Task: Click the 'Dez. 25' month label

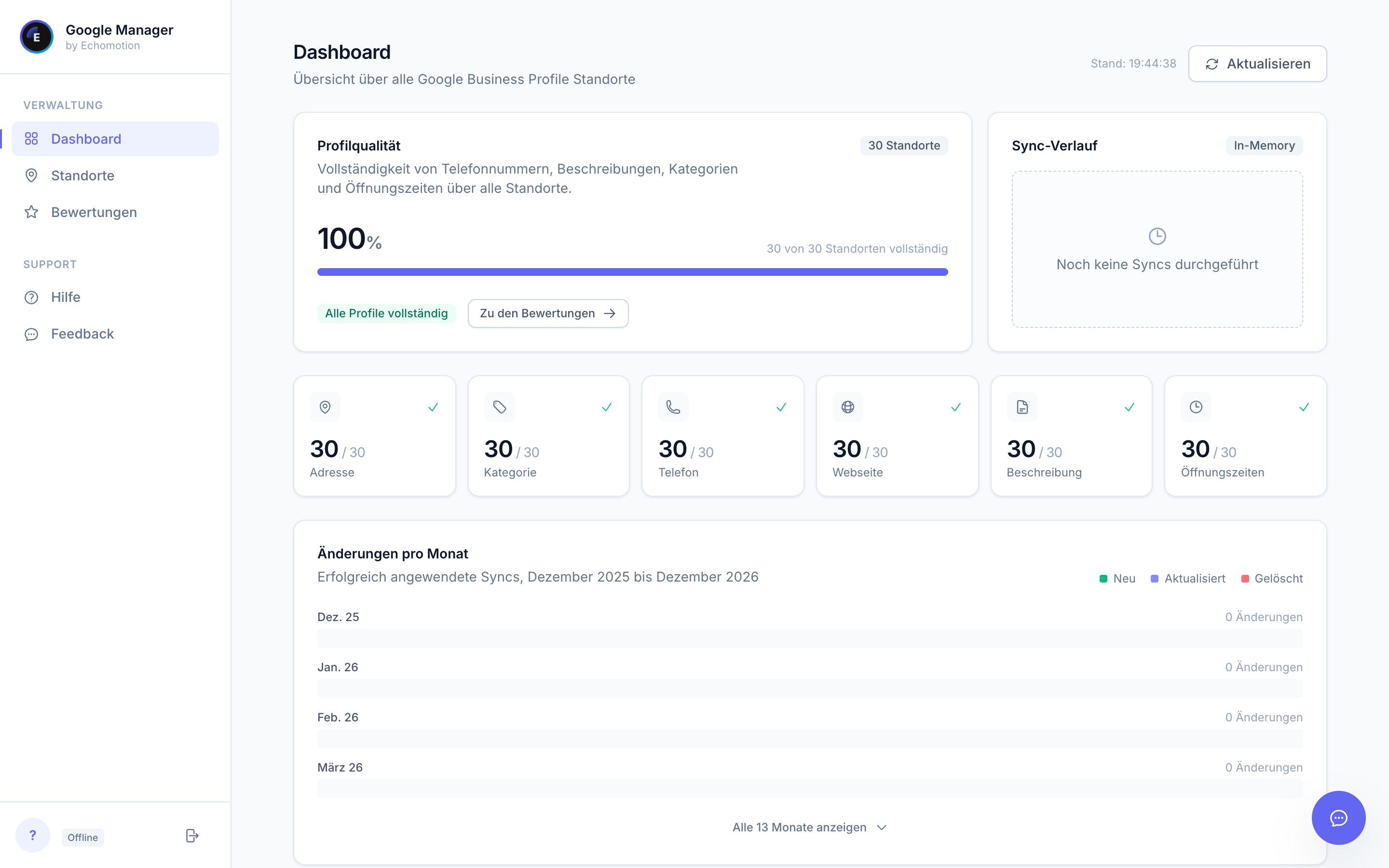Action: coord(338,617)
